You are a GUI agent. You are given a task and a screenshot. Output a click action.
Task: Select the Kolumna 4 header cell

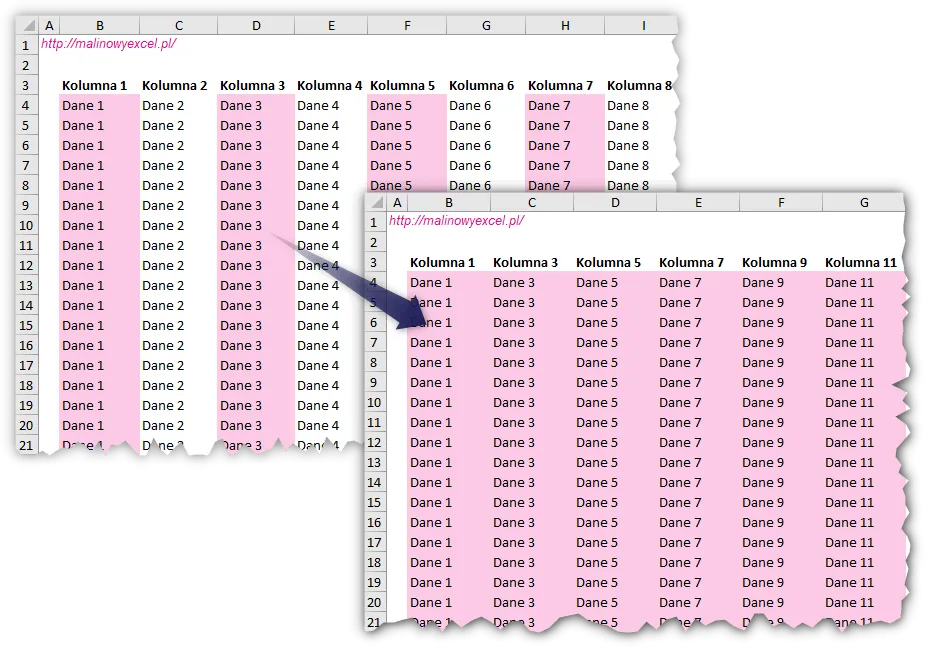click(x=329, y=86)
